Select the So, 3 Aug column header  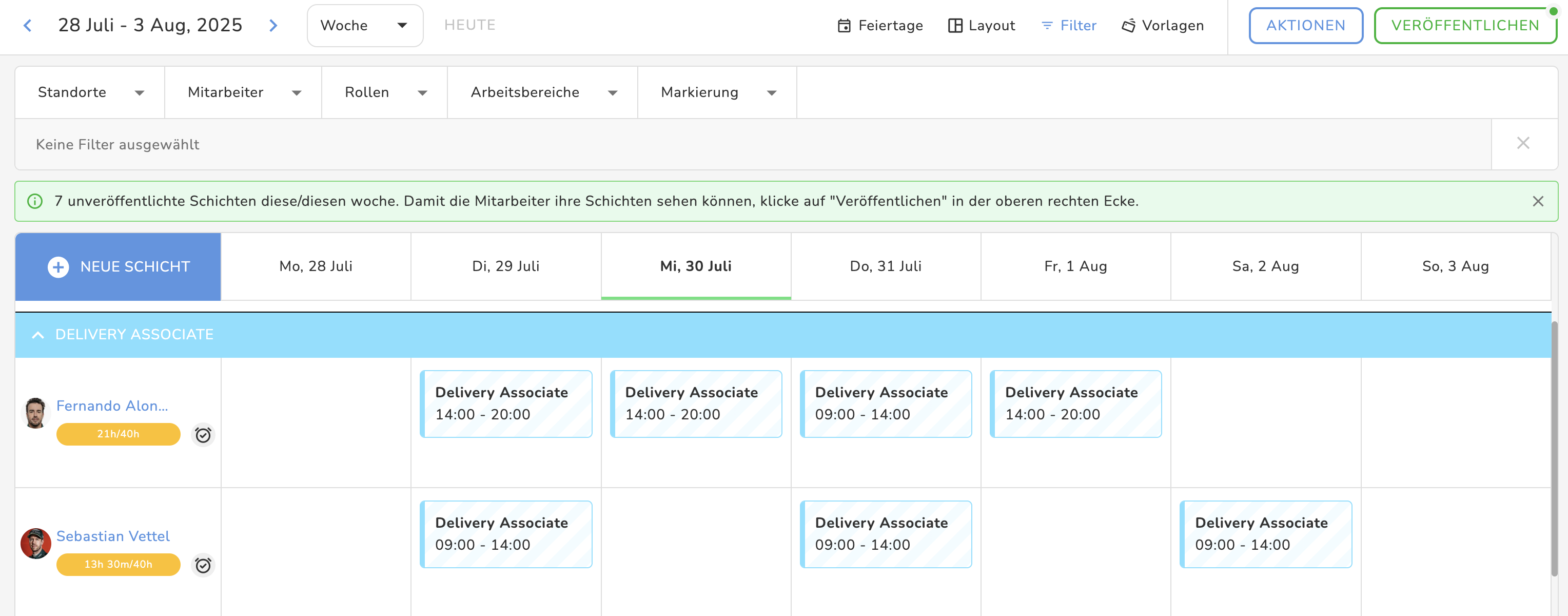[1456, 266]
